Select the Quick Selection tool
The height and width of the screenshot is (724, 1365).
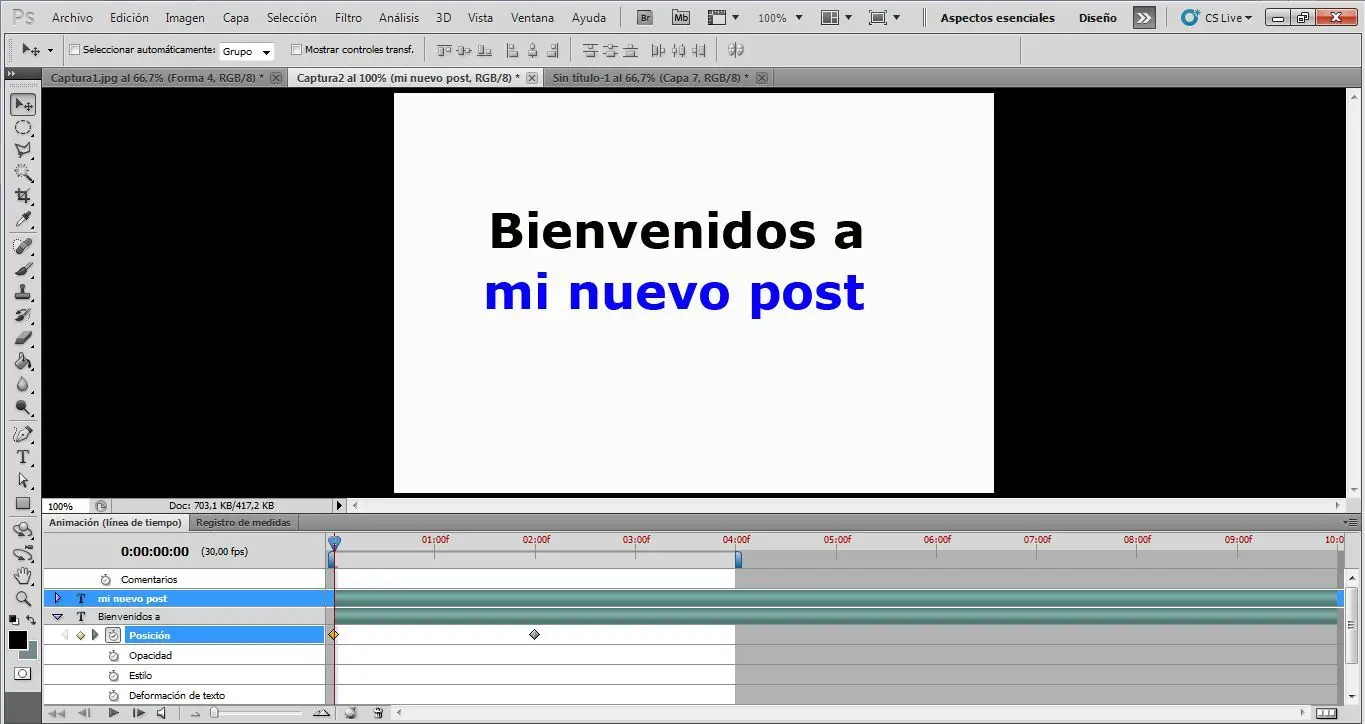pyautogui.click(x=23, y=174)
